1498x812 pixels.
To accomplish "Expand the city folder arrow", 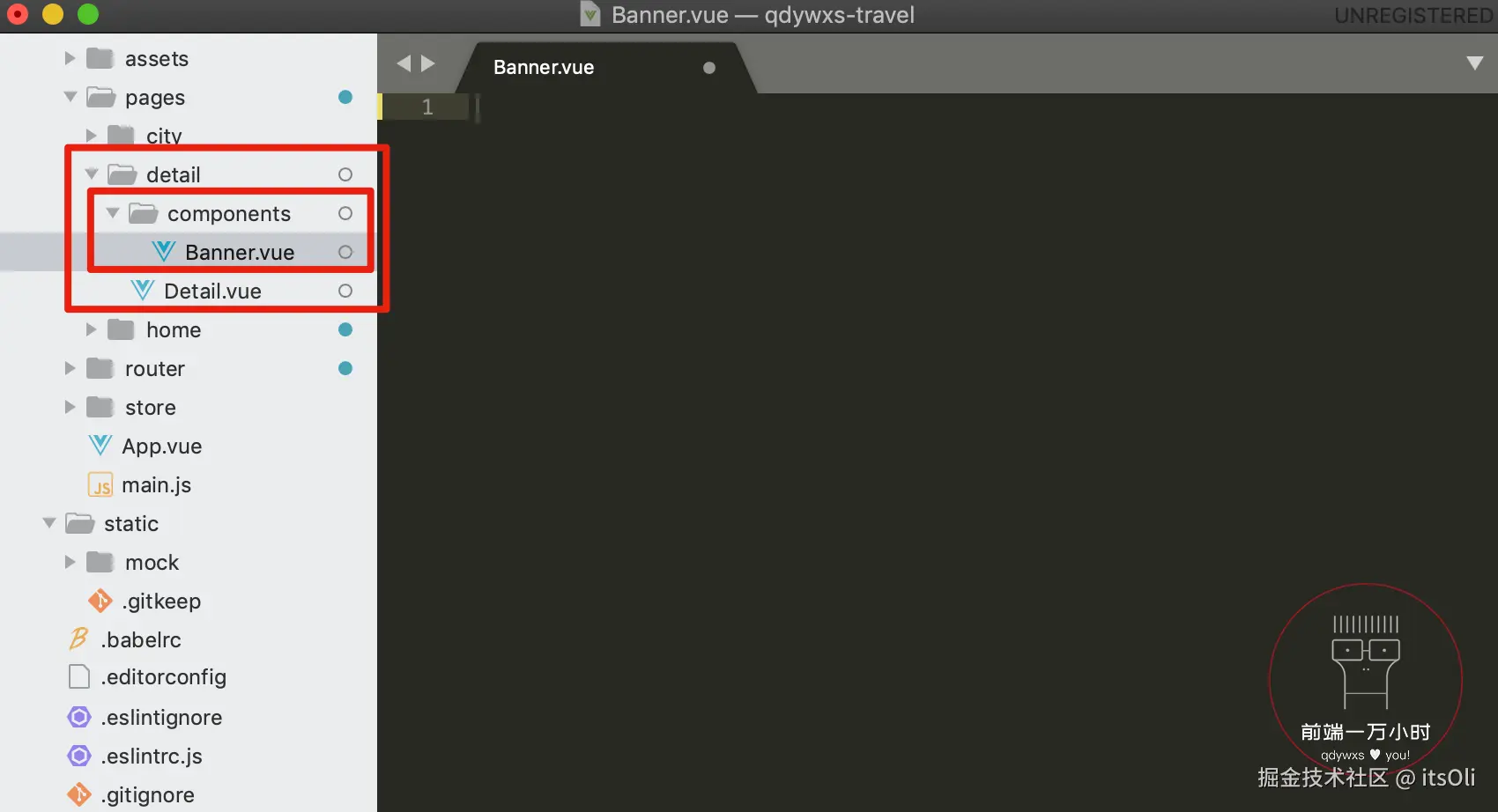I will click(x=91, y=136).
